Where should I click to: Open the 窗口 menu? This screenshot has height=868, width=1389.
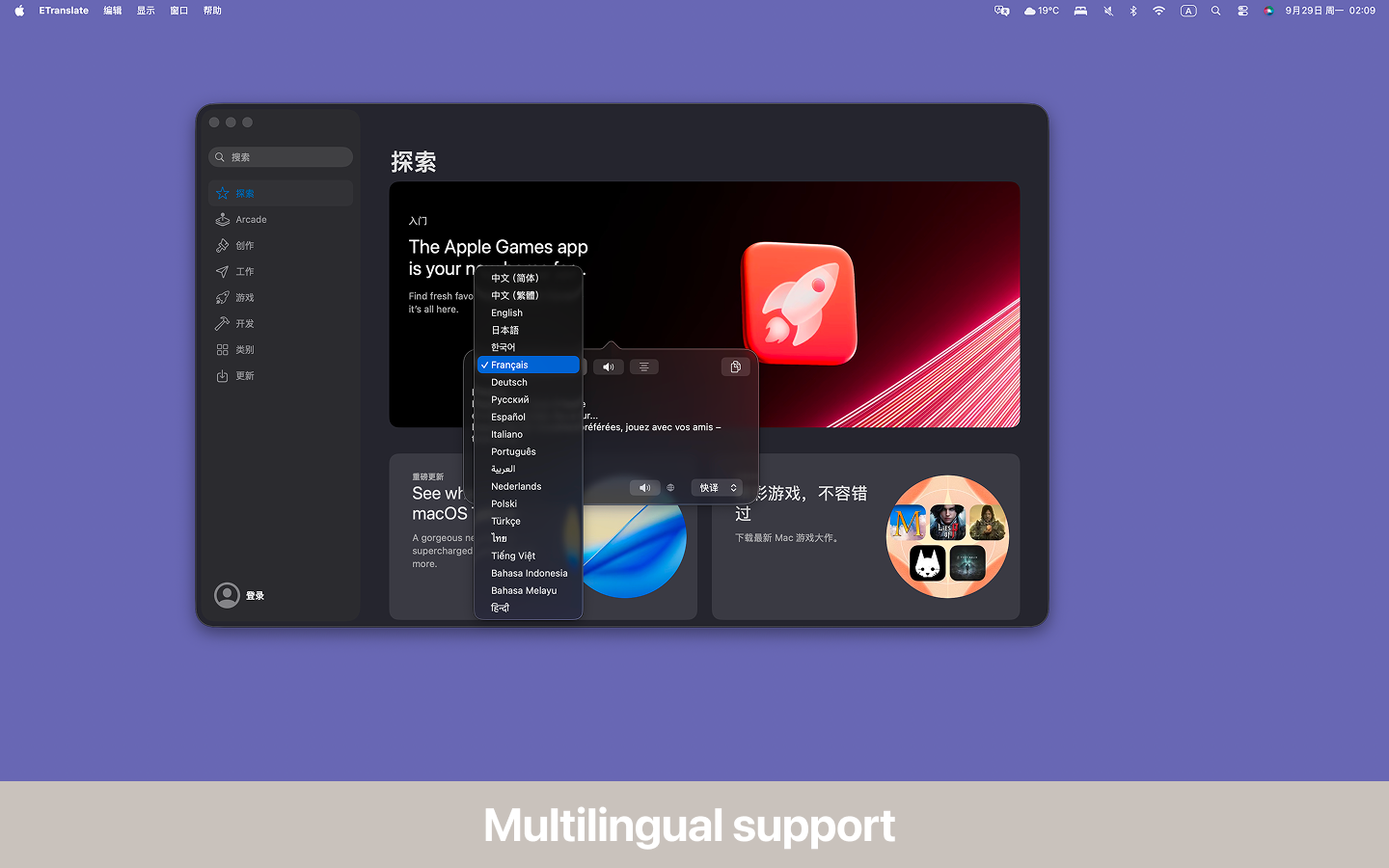coord(178,11)
